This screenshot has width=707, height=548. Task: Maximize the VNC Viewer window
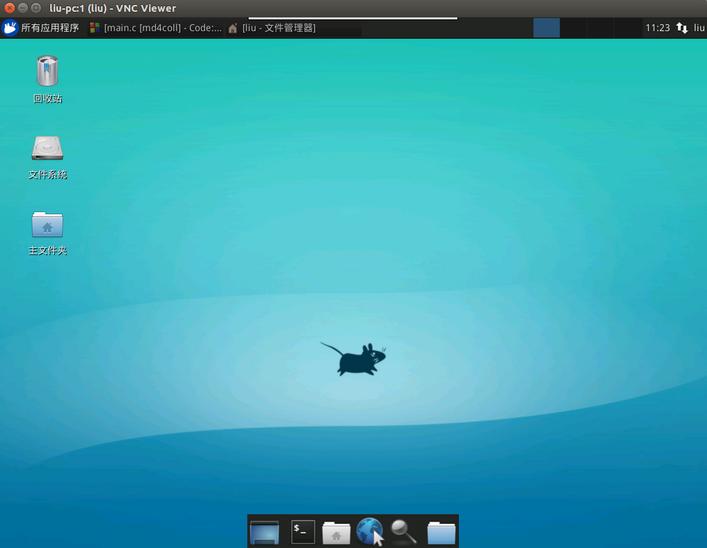tap(36, 8)
